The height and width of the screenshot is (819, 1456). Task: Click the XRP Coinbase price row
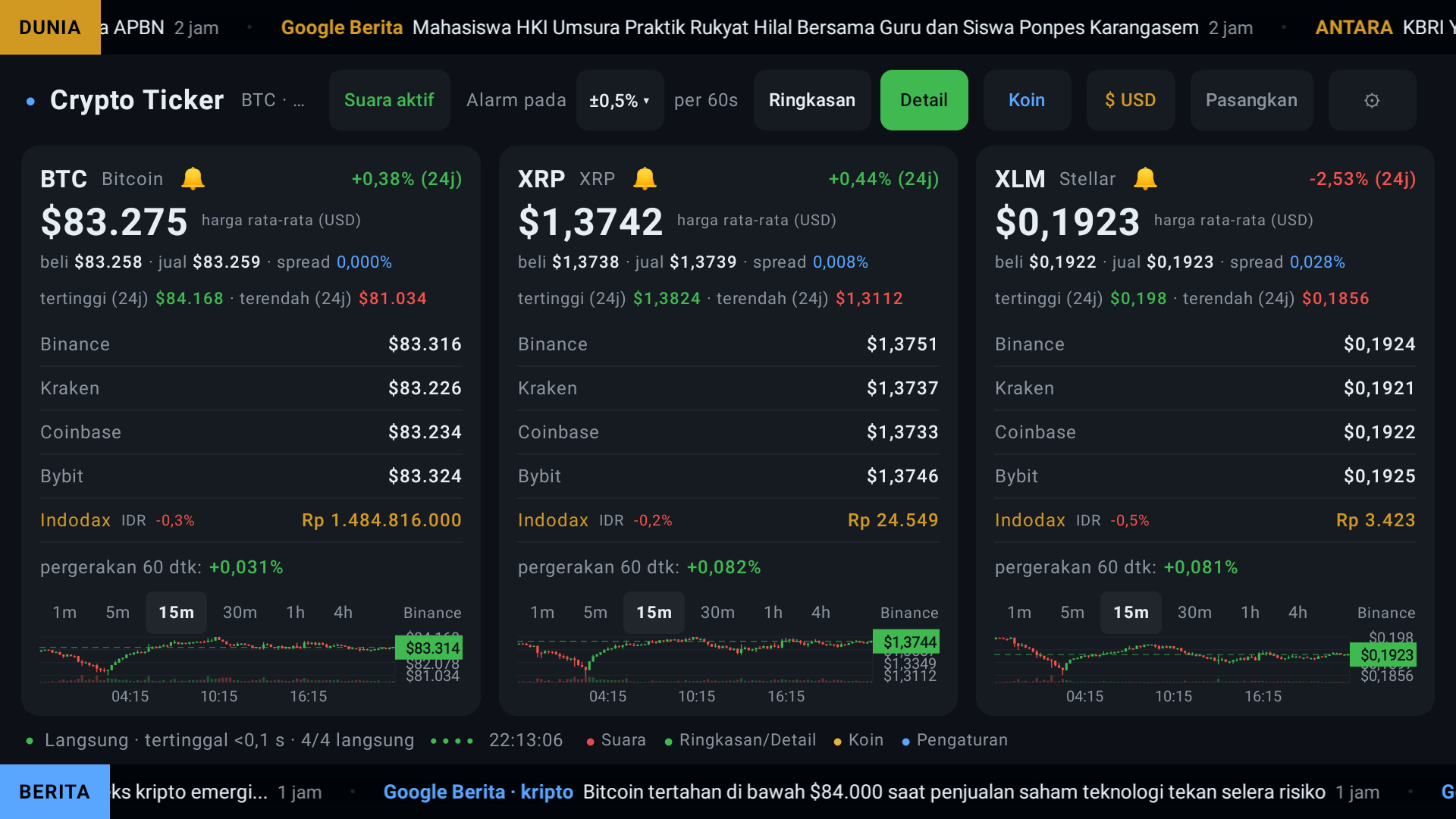click(728, 432)
